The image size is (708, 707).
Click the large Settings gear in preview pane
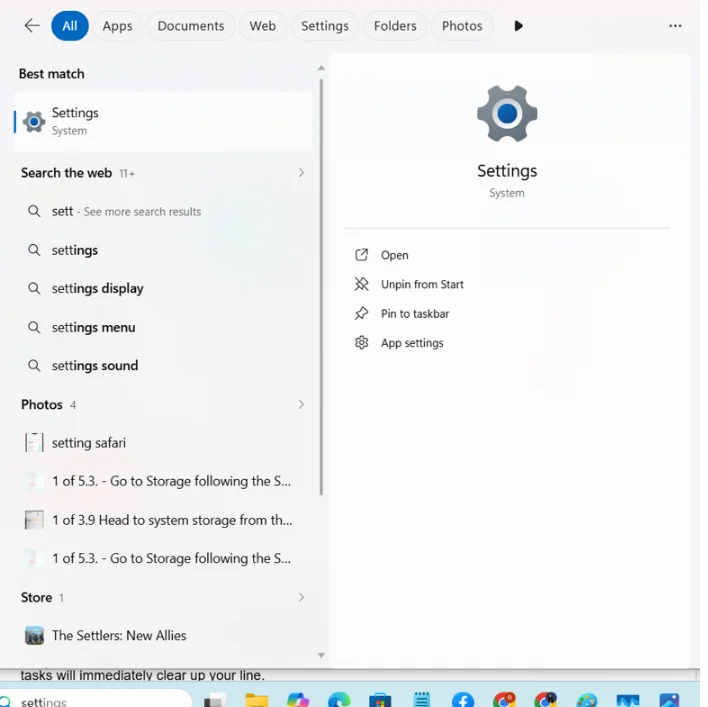tap(507, 113)
